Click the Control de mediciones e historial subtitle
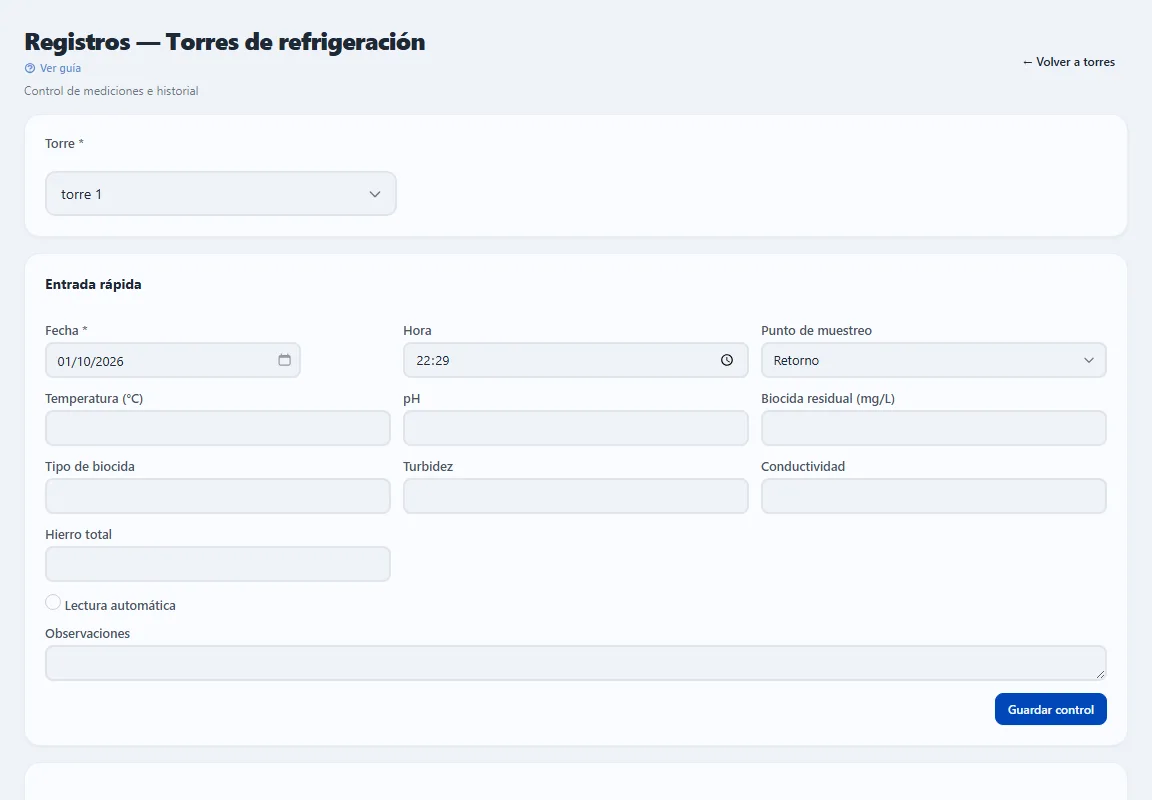This screenshot has width=1152, height=800. coord(111,90)
